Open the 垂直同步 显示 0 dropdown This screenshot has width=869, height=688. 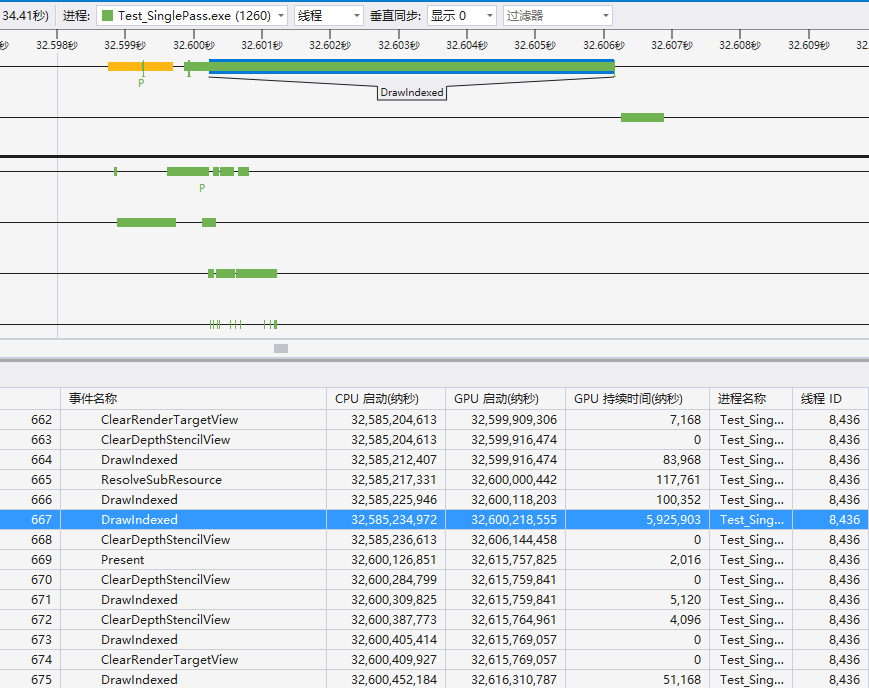[462, 16]
